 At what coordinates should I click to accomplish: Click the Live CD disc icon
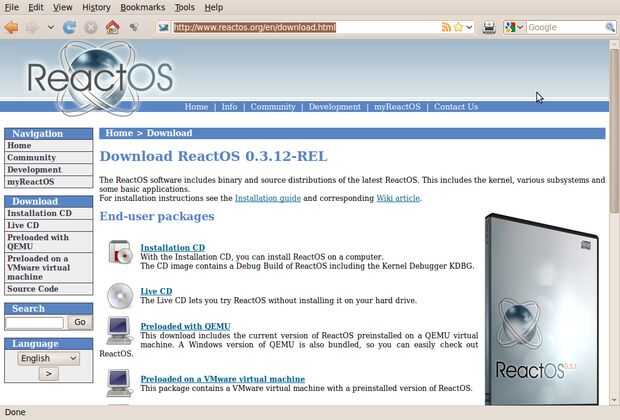(x=120, y=295)
